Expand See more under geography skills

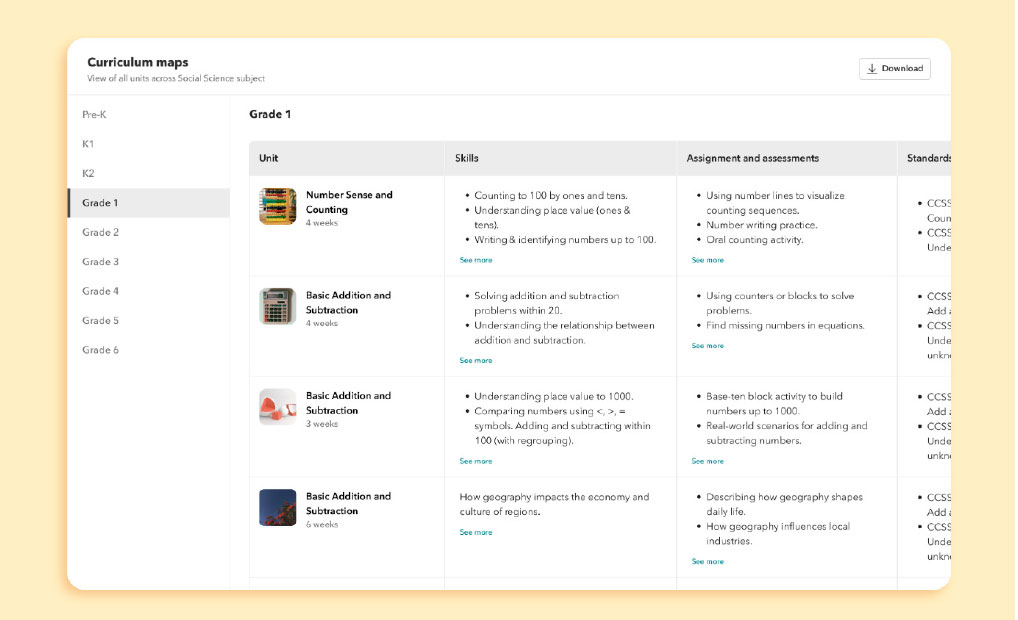tap(476, 533)
